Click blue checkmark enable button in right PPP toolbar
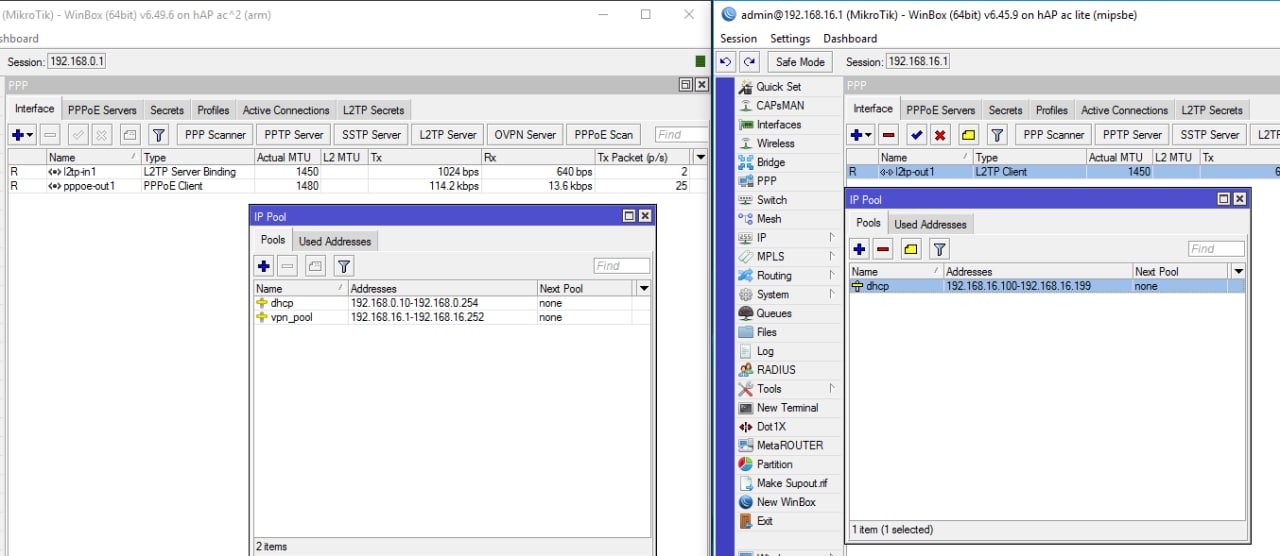Screen dimensions: 1280x556 click(x=916, y=135)
